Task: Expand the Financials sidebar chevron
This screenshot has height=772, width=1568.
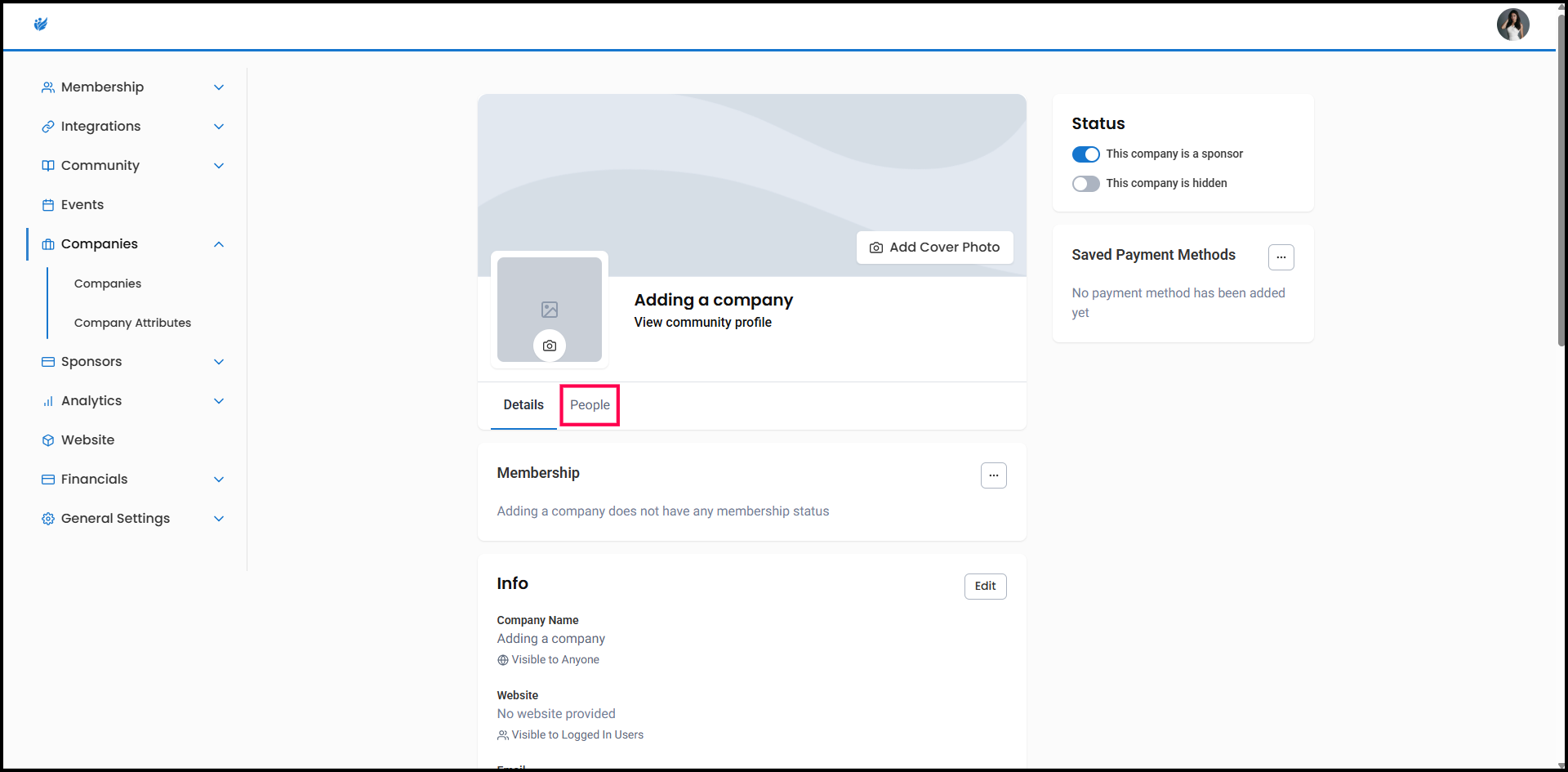Action: pos(219,480)
